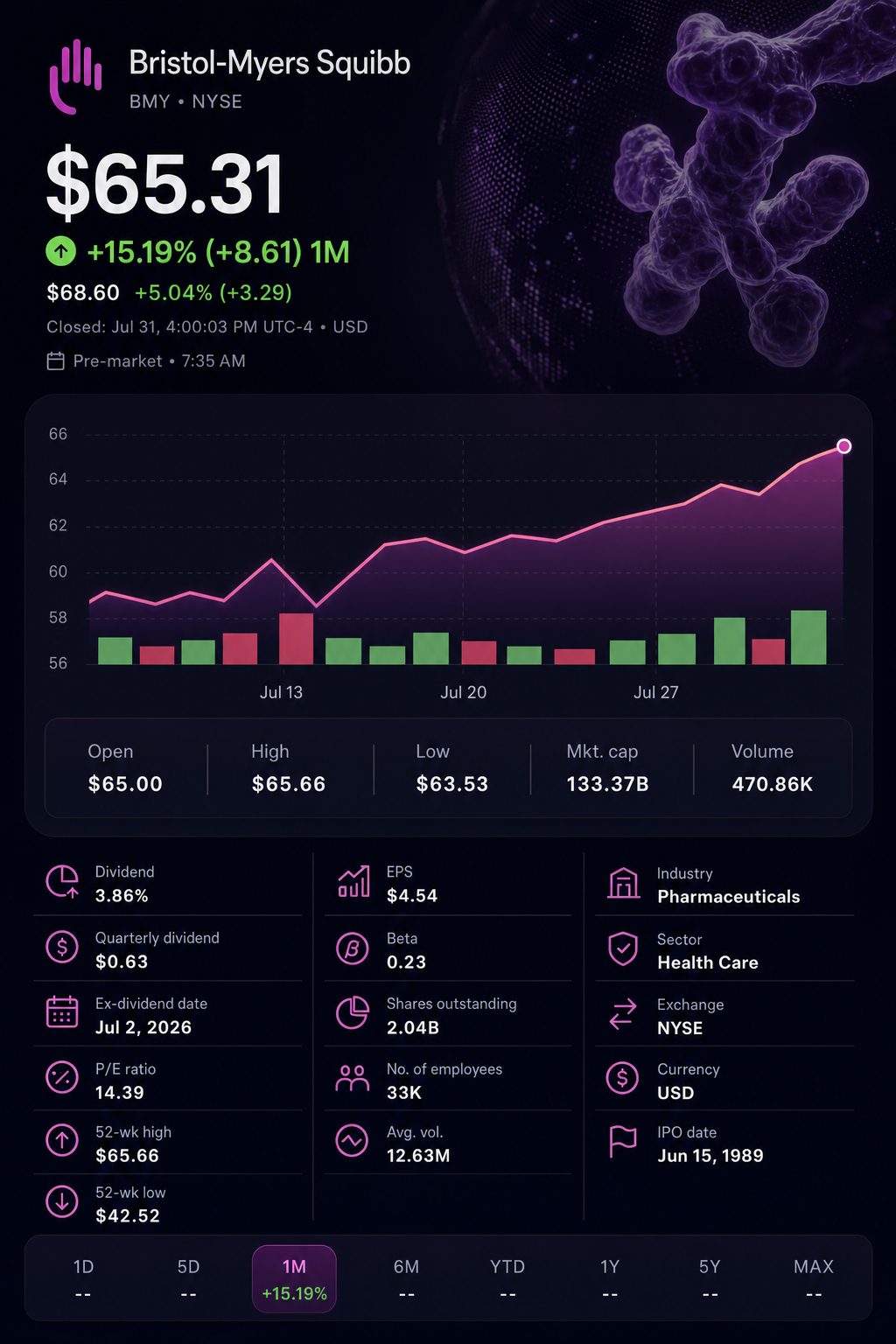896x1344 pixels.
Task: Click the Currency dollar coin icon
Action: 623,1078
